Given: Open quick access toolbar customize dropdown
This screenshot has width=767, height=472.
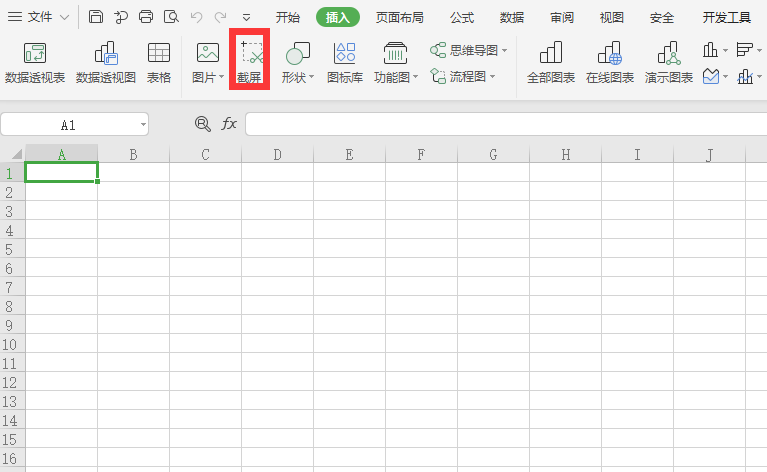Looking at the screenshot, I should coord(247,18).
